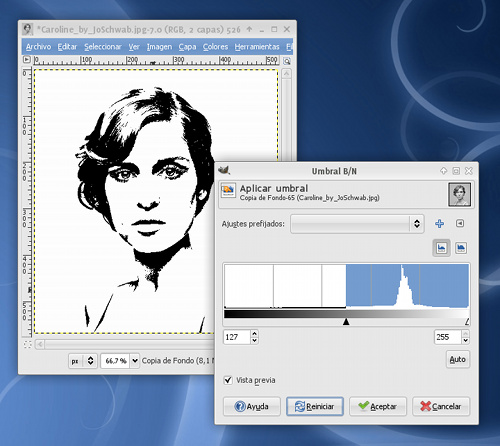Select the logarithmic histogram icon
This screenshot has width=500, height=446.
461,248
